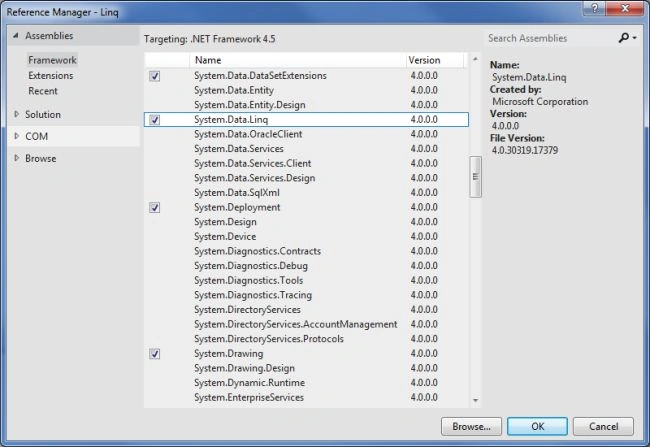The image size is (650, 447).
Task: Select System.DirectoryServices.Protocols row
Action: (x=306, y=339)
